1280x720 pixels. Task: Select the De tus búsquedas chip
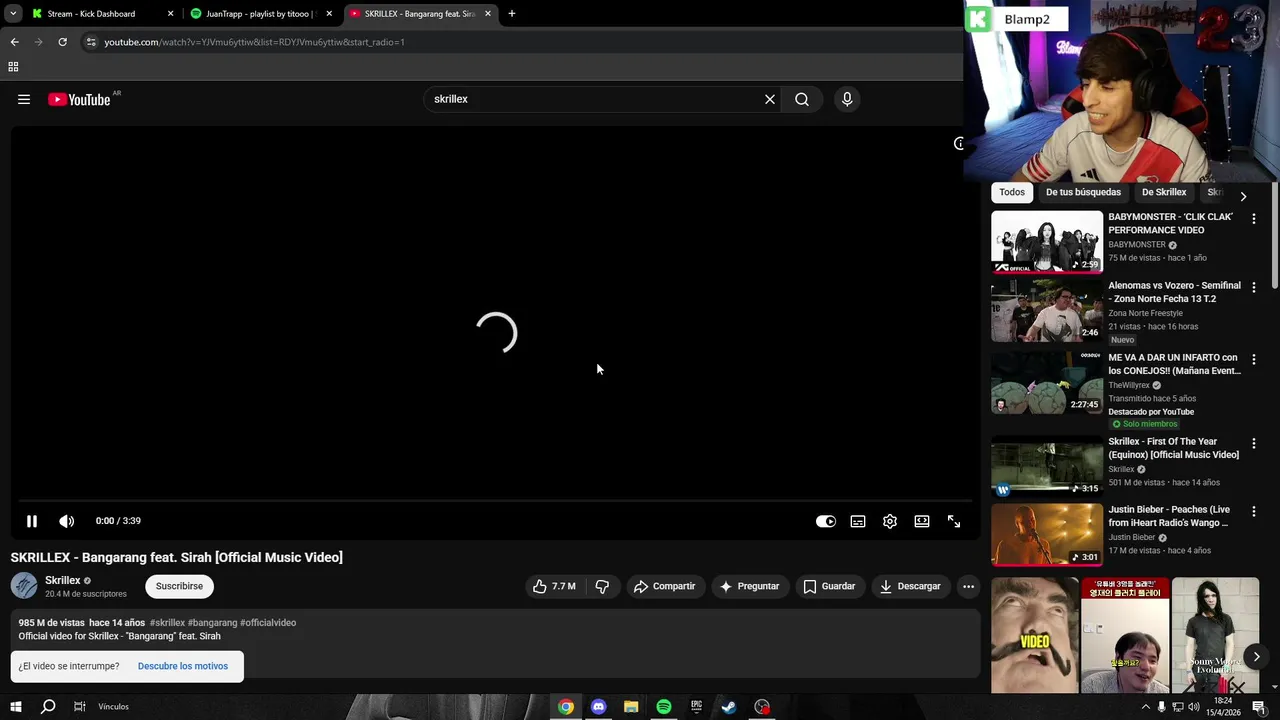click(x=1083, y=192)
